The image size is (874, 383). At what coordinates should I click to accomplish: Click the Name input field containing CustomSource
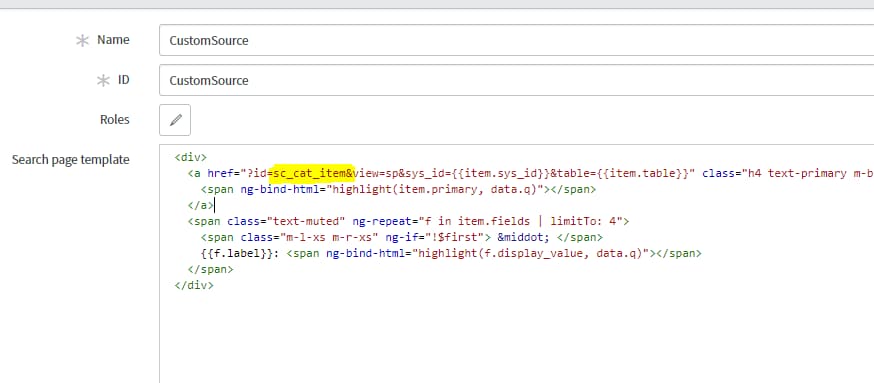[x=516, y=40]
